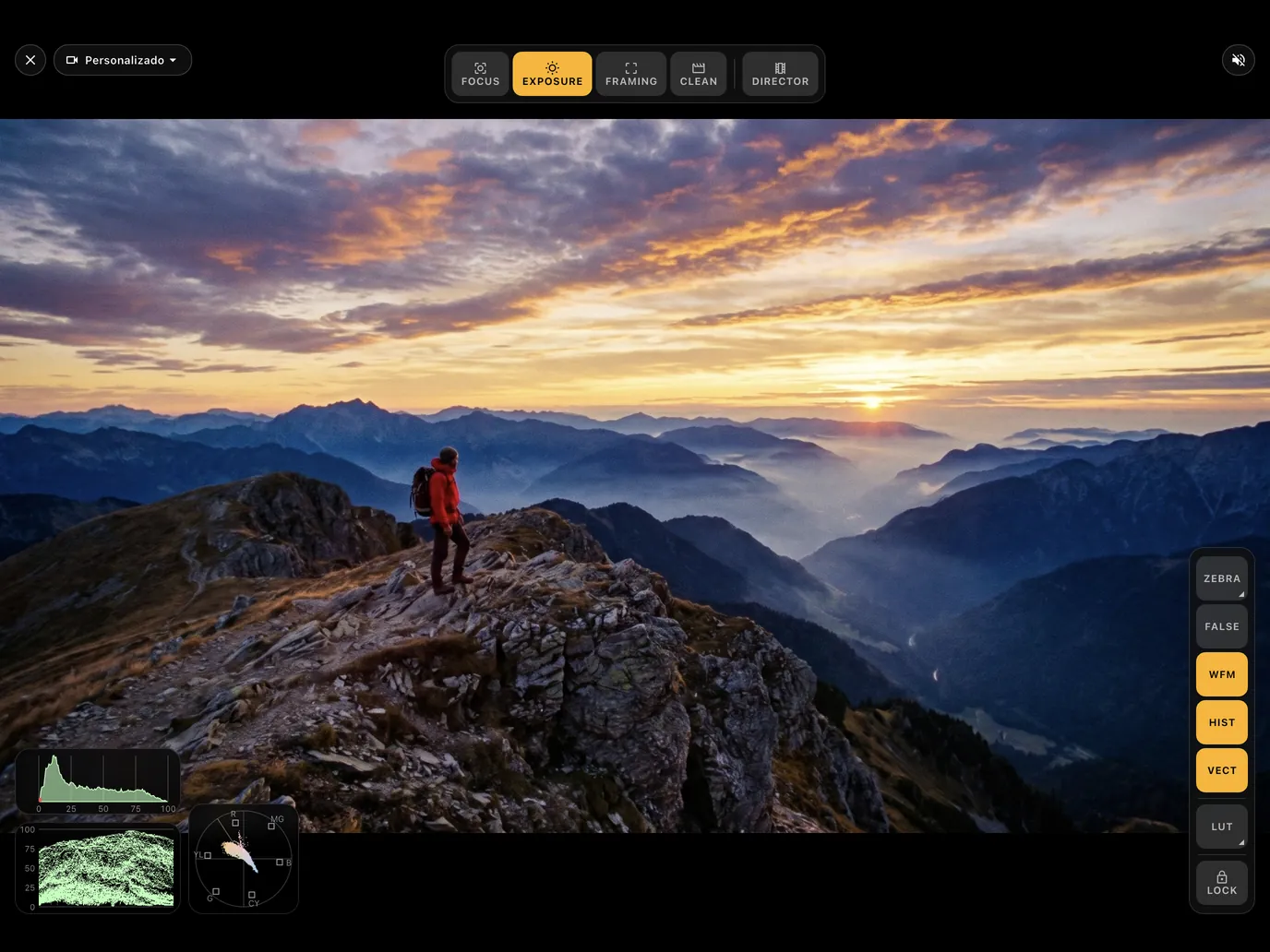Click the camera icon beside Personalizado
Screen dimensions: 1270x952
[72, 60]
